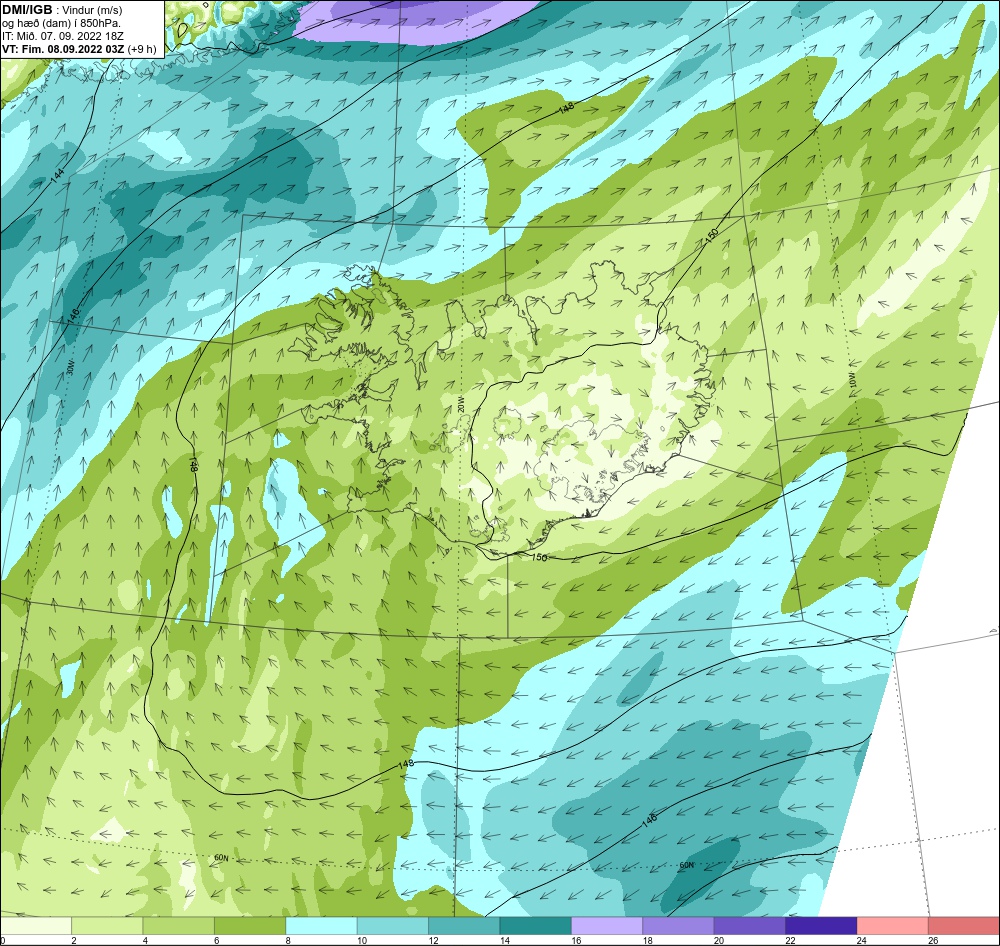
Task: Click the 'IT: Mið. 07. 09. 2022 18Z' line
Action: 64,36
